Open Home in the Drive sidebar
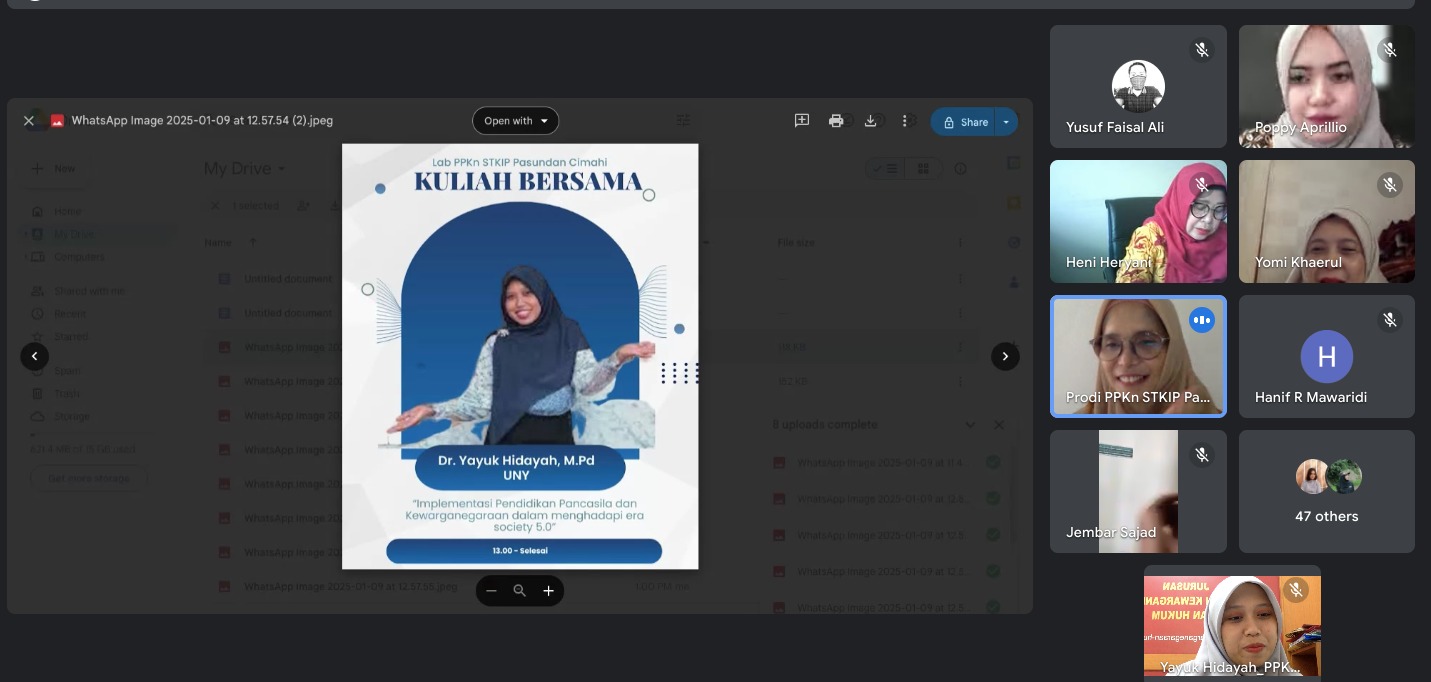1431x682 pixels. tap(68, 211)
